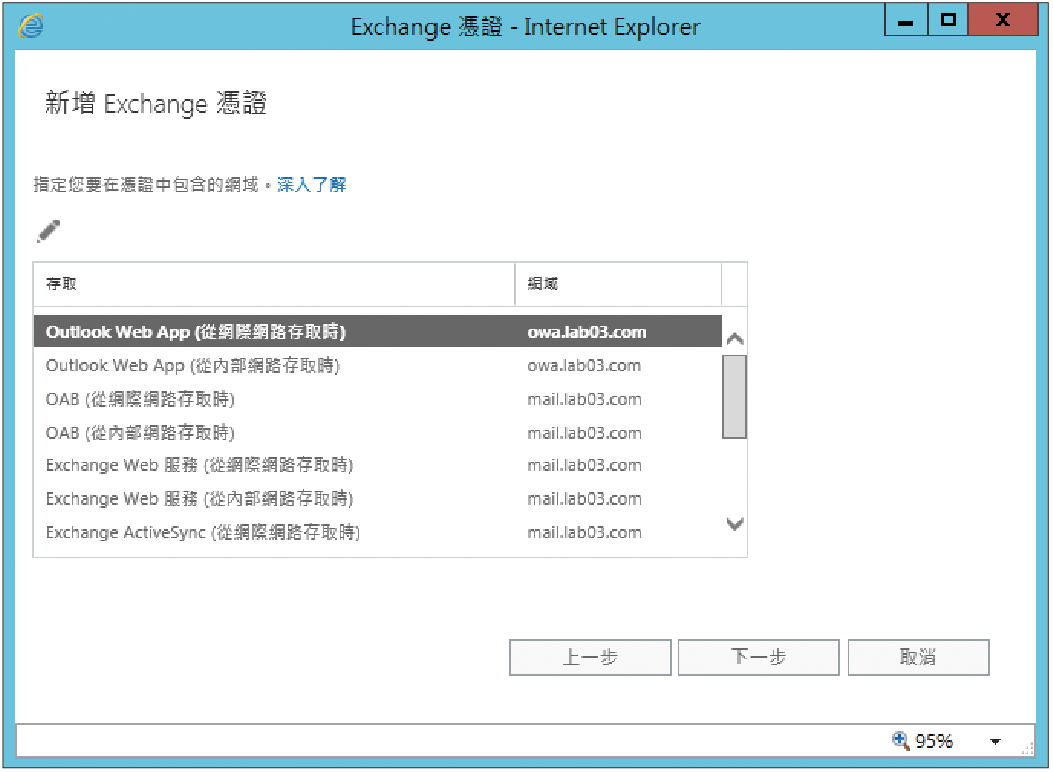Select OAB (從網際網路存取時) row
The image size is (1053, 772).
(377, 399)
